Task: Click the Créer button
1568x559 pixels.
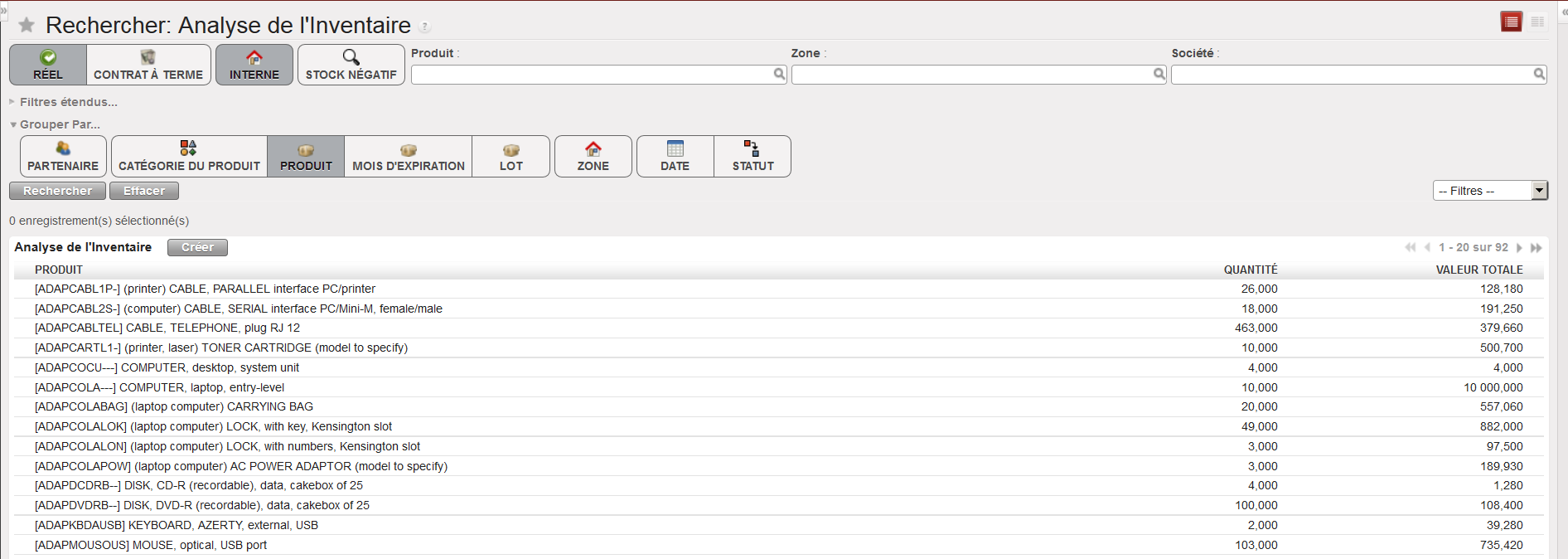Action: point(197,247)
